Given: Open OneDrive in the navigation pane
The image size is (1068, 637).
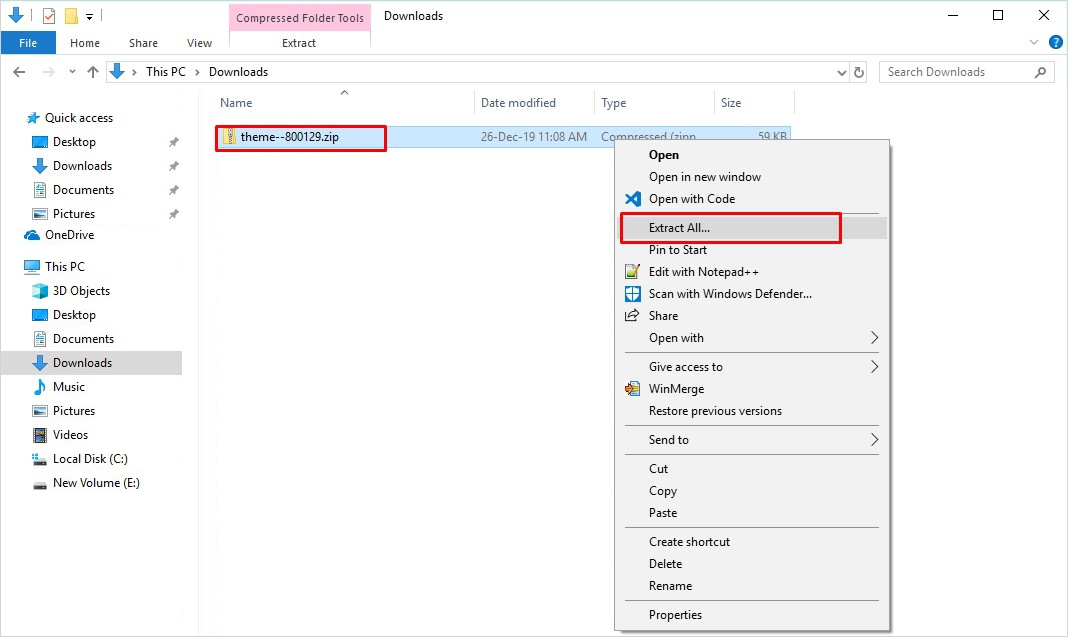Looking at the screenshot, I should coord(69,235).
